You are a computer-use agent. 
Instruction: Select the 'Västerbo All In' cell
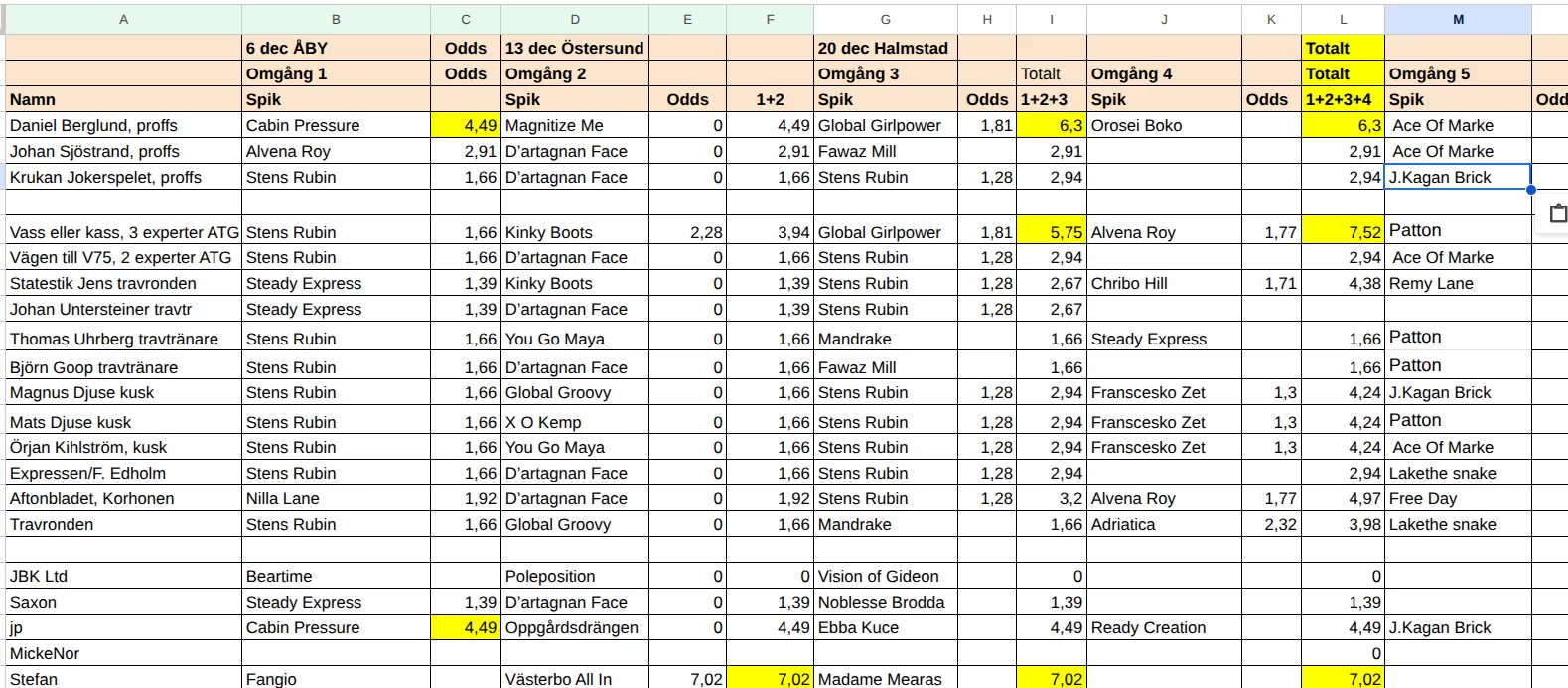point(574,679)
